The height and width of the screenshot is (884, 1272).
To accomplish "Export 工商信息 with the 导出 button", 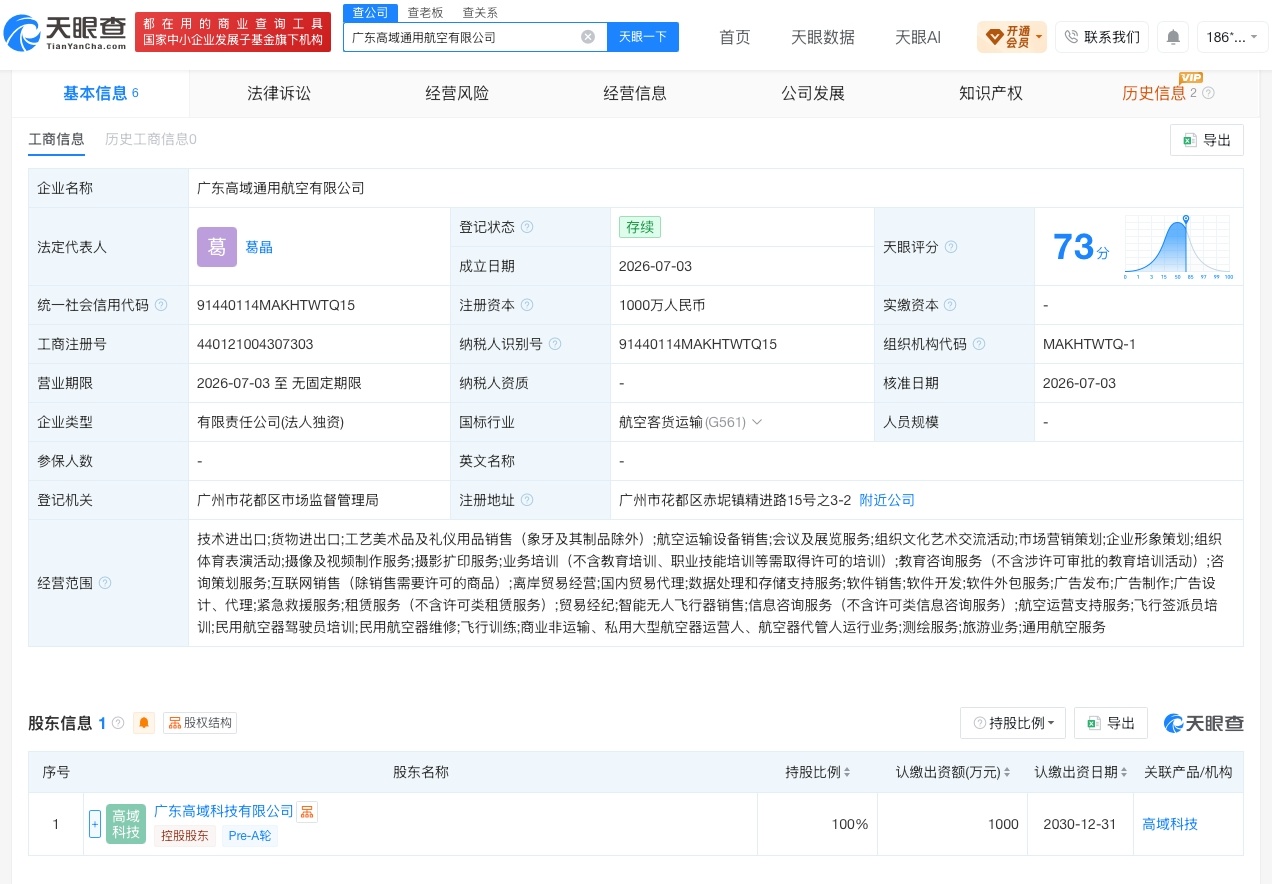I will [x=1207, y=140].
